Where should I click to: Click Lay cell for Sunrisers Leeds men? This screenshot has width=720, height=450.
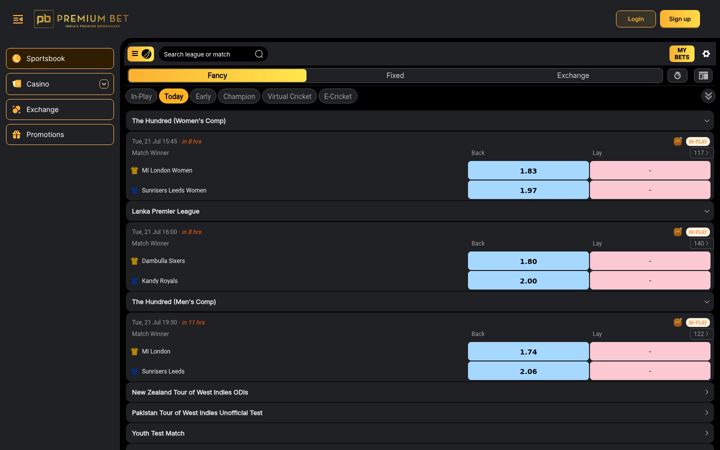650,371
